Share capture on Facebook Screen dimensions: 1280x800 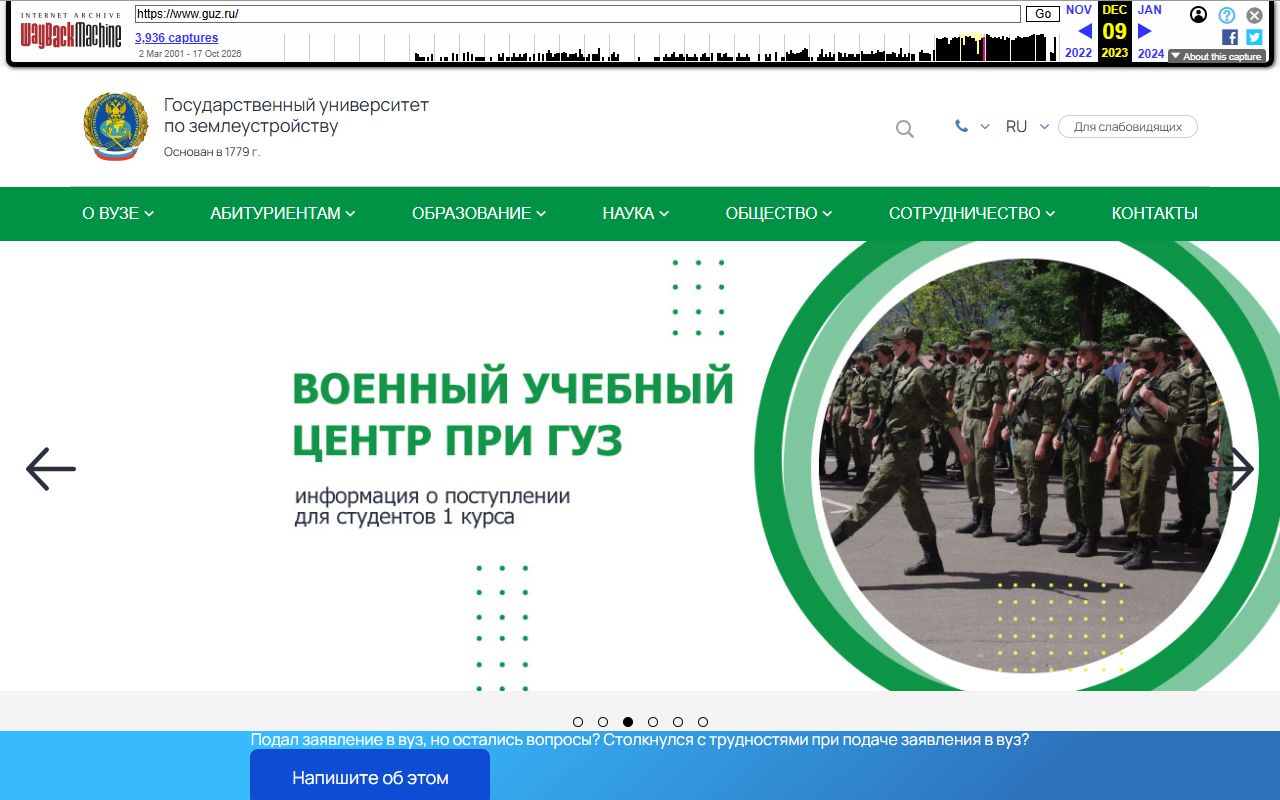click(1230, 37)
